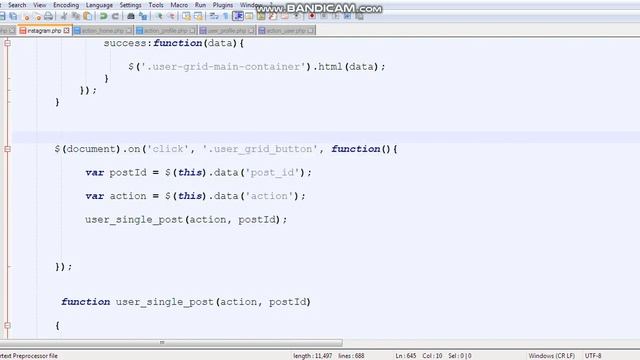Open the Language menu
Viewport: 640px width, 360px height.
point(99,5)
